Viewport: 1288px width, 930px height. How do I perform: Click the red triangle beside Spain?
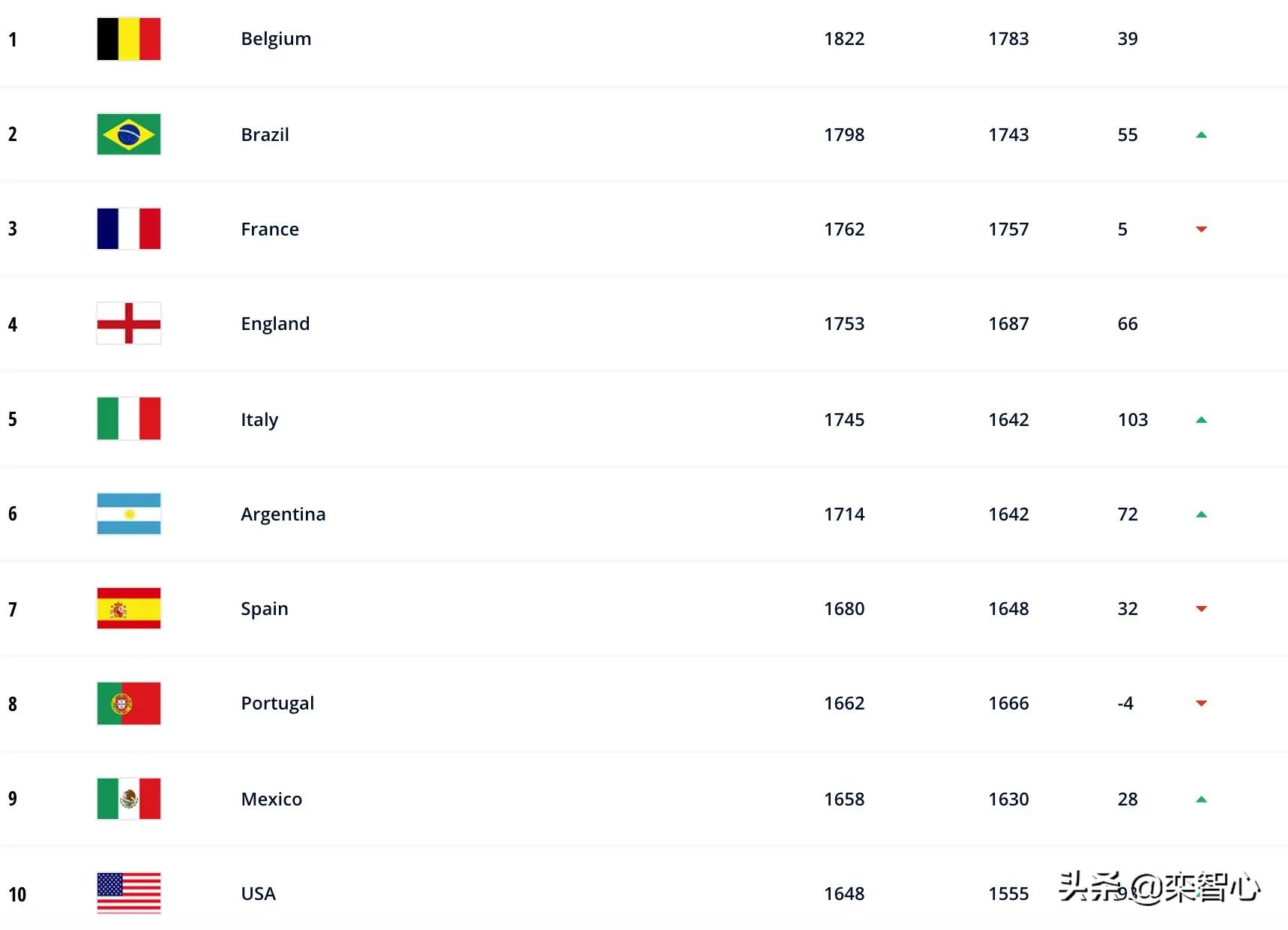coord(1201,610)
